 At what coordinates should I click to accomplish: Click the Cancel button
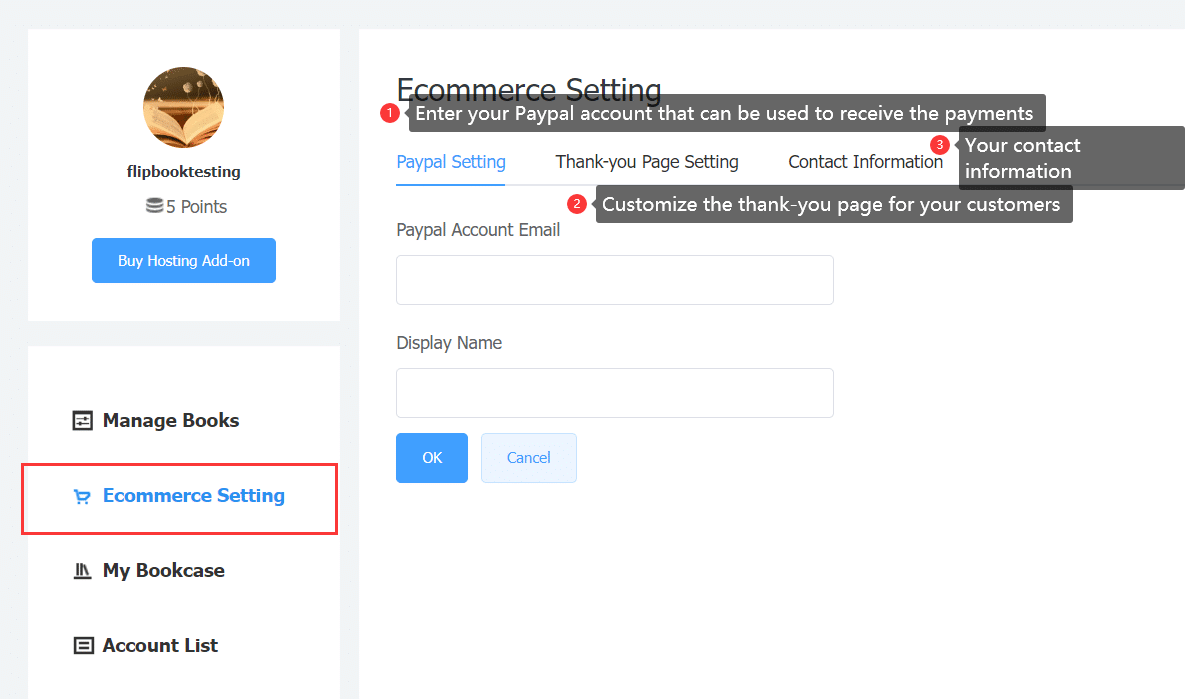click(x=529, y=458)
